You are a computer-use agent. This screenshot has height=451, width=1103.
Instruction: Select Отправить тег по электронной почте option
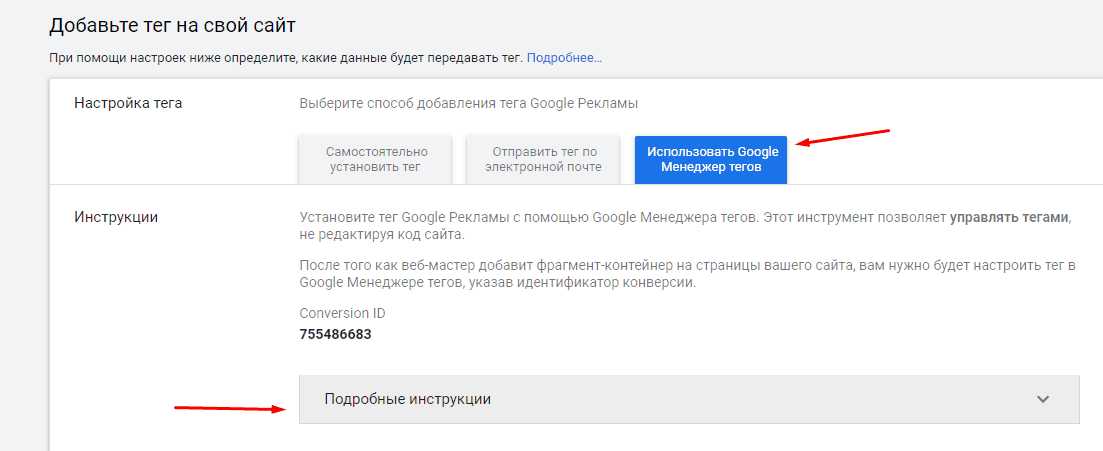pyautogui.click(x=542, y=160)
